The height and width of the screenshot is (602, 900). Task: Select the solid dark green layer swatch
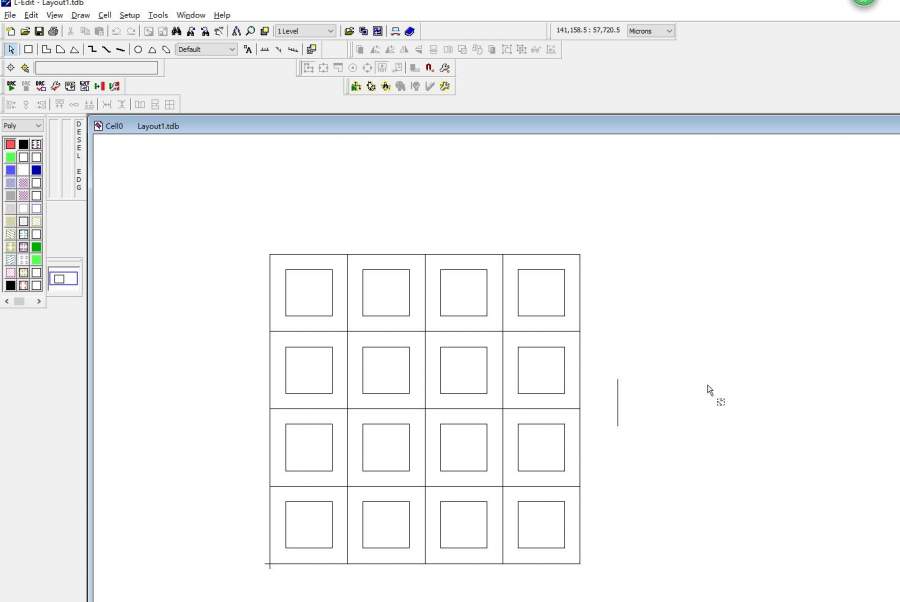[x=37, y=247]
